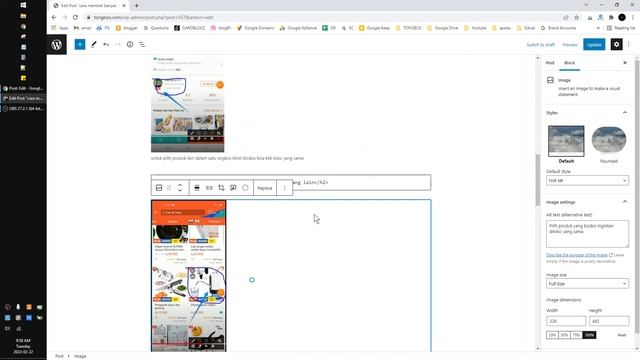This screenshot has width=640, height=360.
Task: Open the Google Keep bookmark
Action: click(374, 28)
